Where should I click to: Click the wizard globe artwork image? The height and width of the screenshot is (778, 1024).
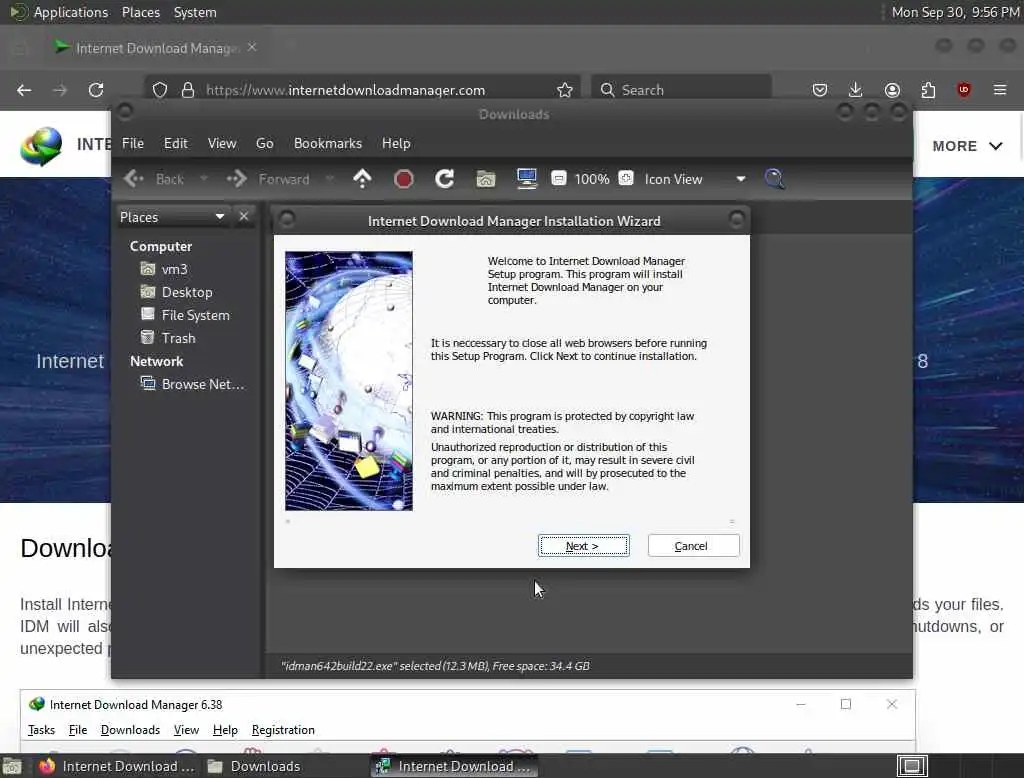point(349,381)
